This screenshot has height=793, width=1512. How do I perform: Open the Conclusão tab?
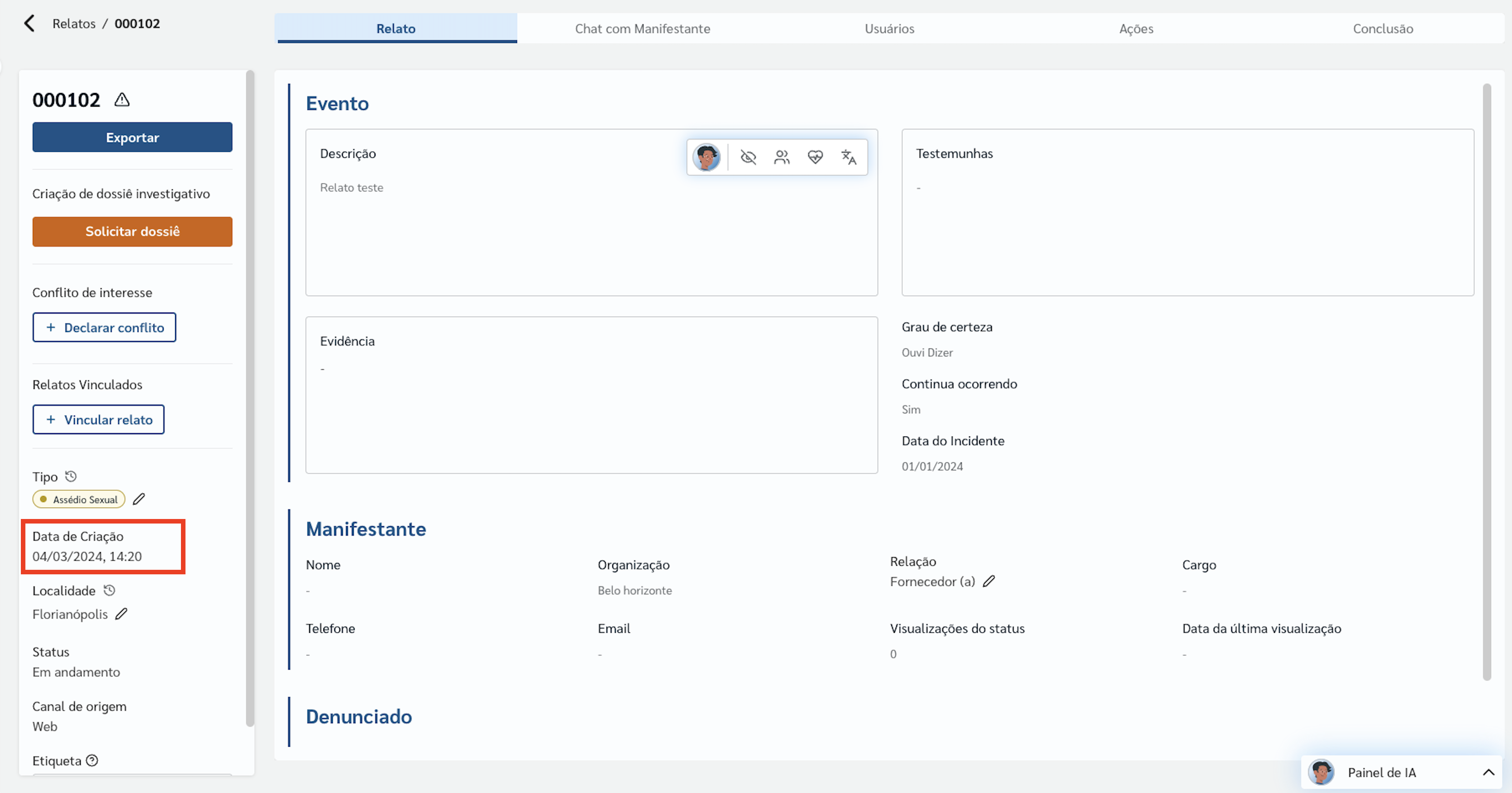1382,29
